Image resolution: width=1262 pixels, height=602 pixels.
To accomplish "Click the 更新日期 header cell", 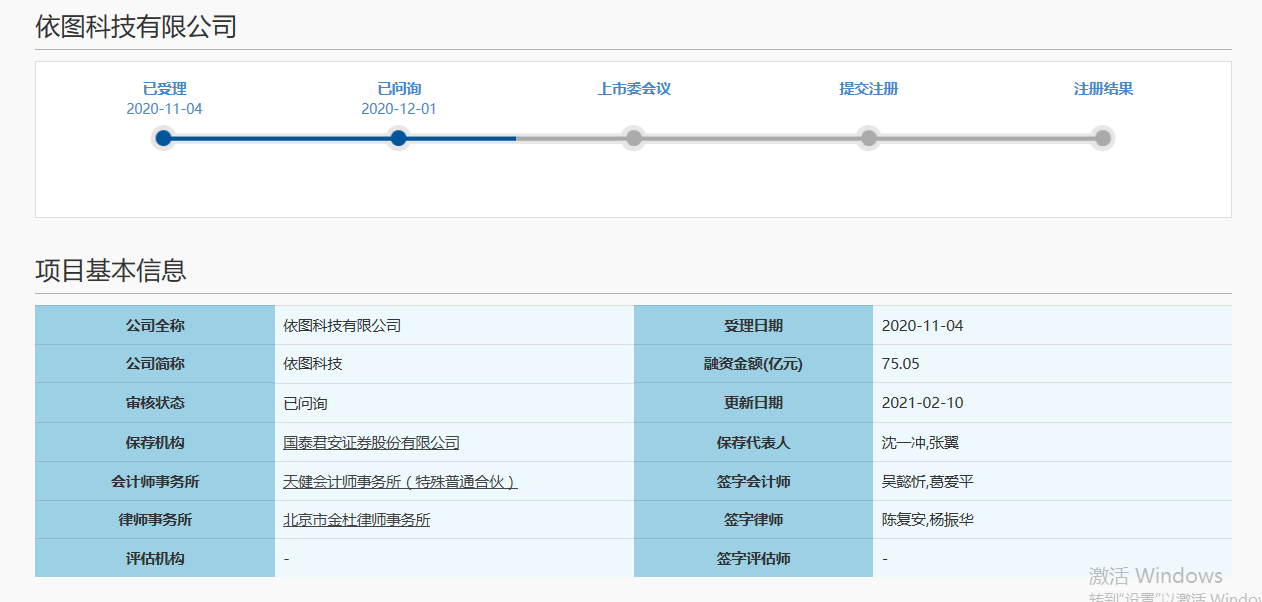I will click(754, 404).
